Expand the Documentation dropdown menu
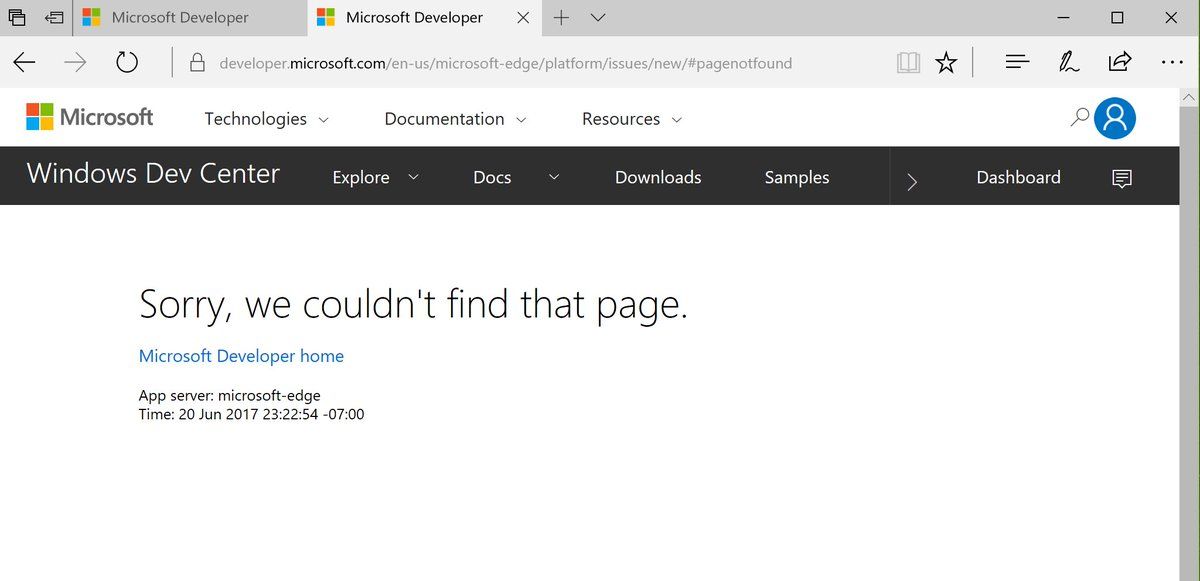 pyautogui.click(x=455, y=119)
